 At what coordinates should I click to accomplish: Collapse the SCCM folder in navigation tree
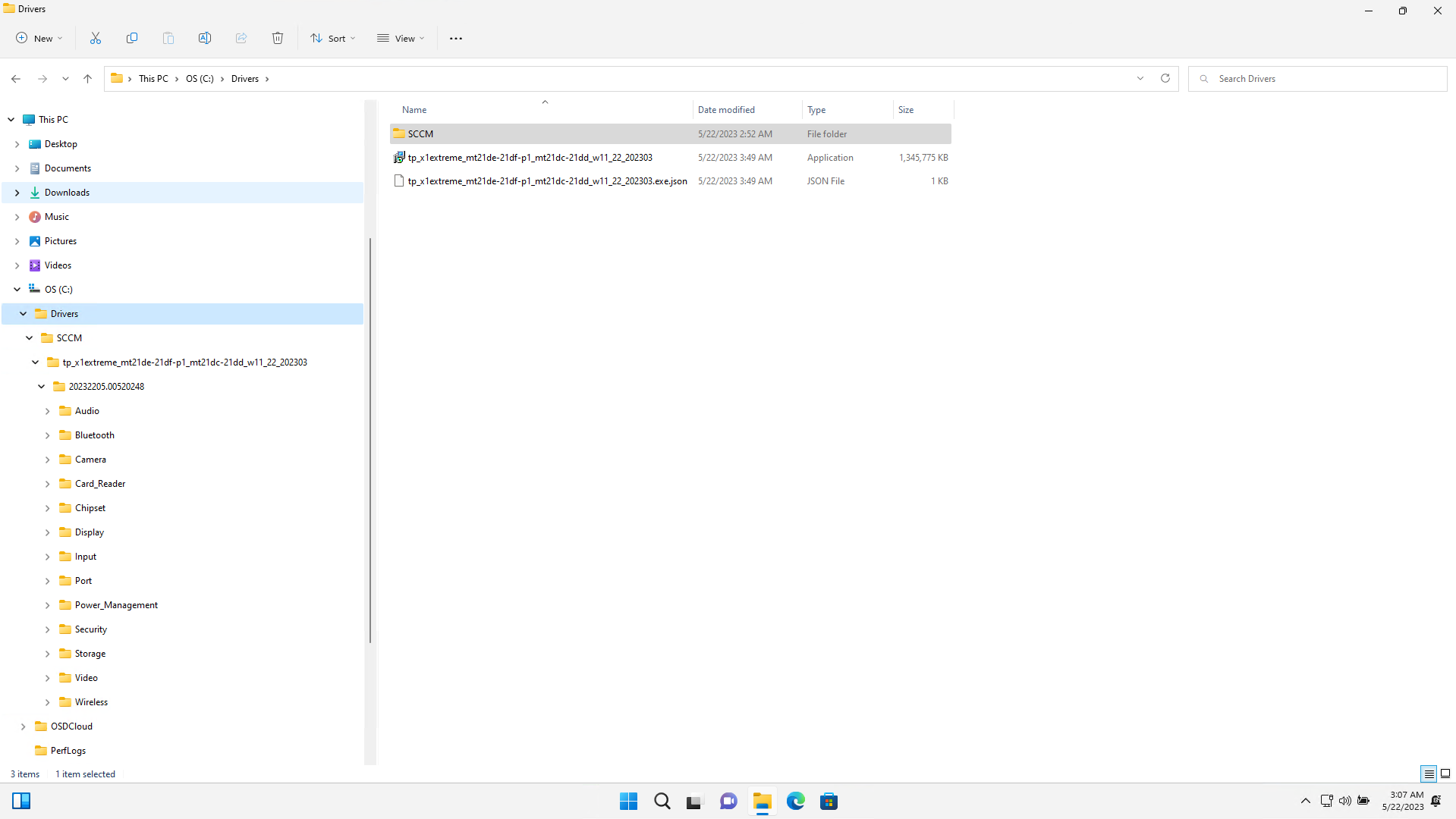30,338
